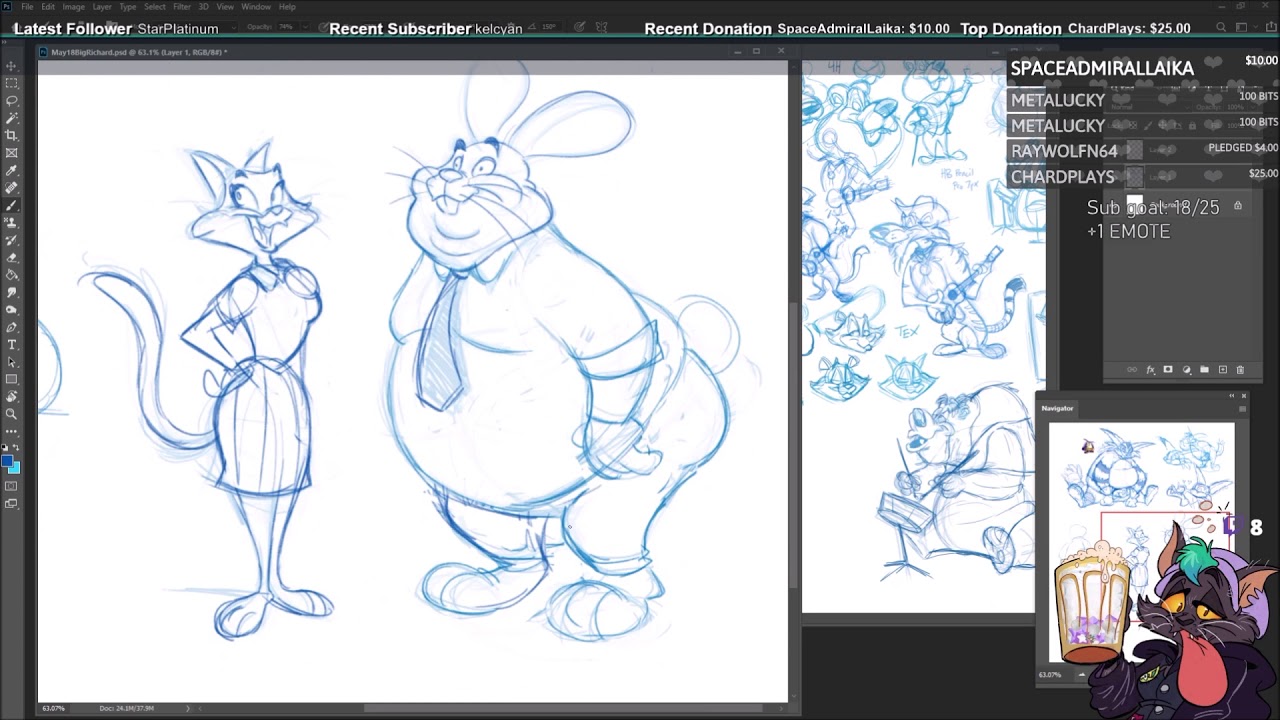Viewport: 1280px width, 720px height.
Task: Select the Horizontal Type tool
Action: click(x=12, y=344)
